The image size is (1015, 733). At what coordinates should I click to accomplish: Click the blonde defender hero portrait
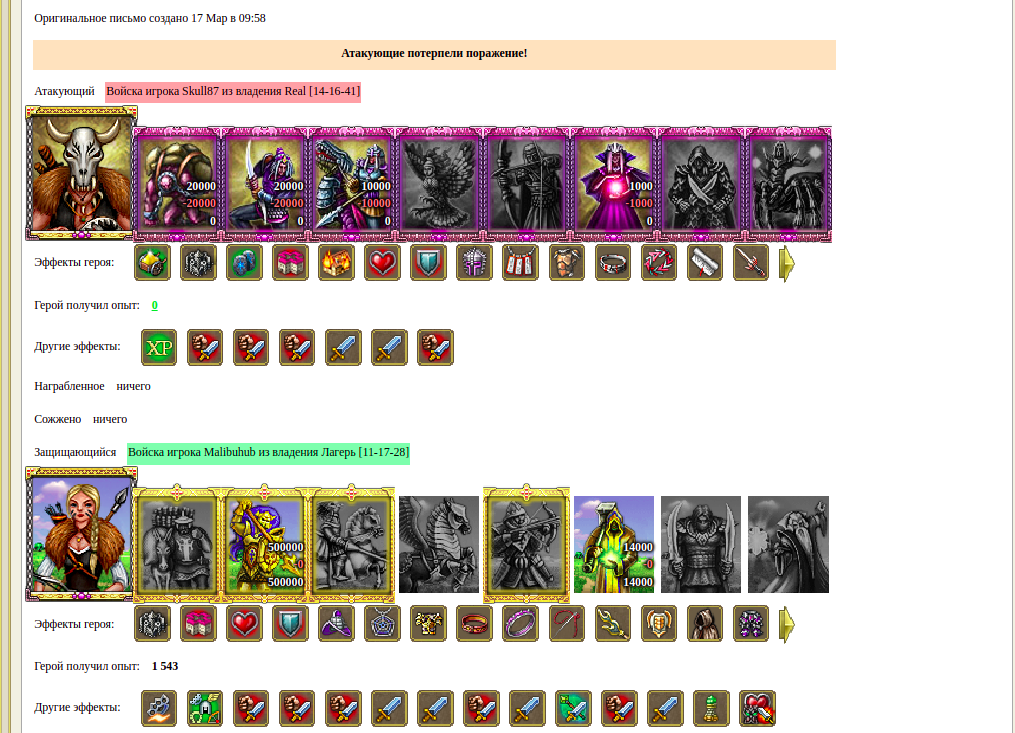click(81, 534)
